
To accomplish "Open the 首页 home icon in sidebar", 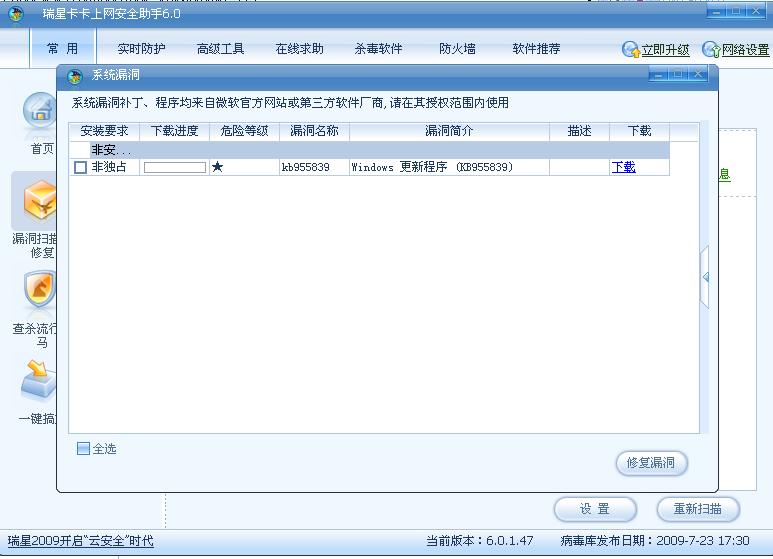I will coord(39,112).
